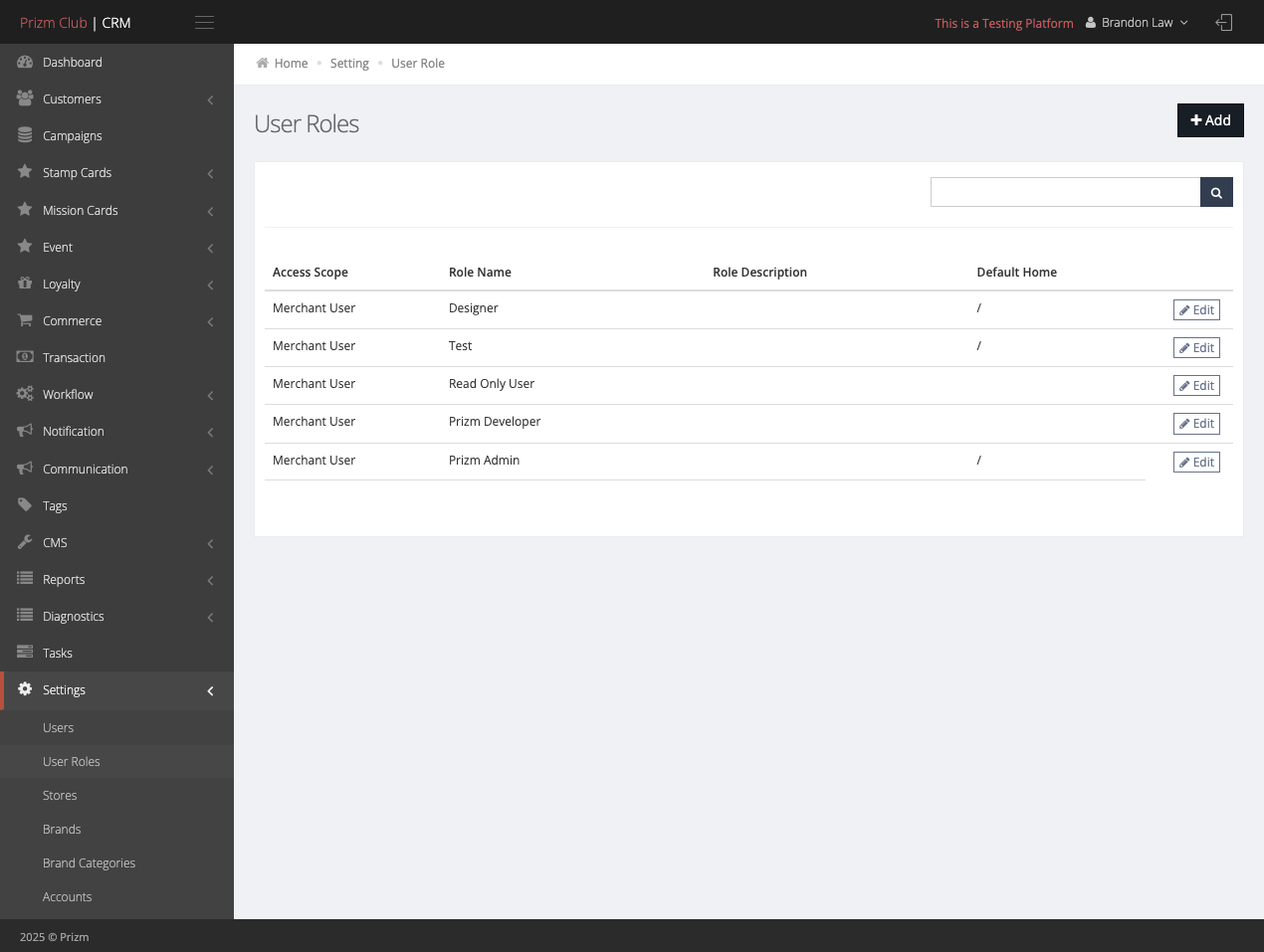Click the 'Read Only User' role name cell

pyautogui.click(x=492, y=383)
